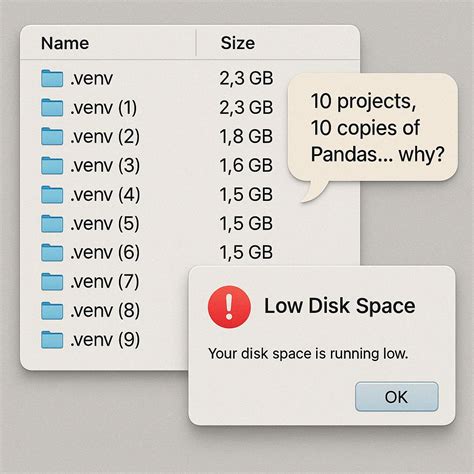Click the .venv (9) folder icon
474x474 pixels.
[52, 340]
